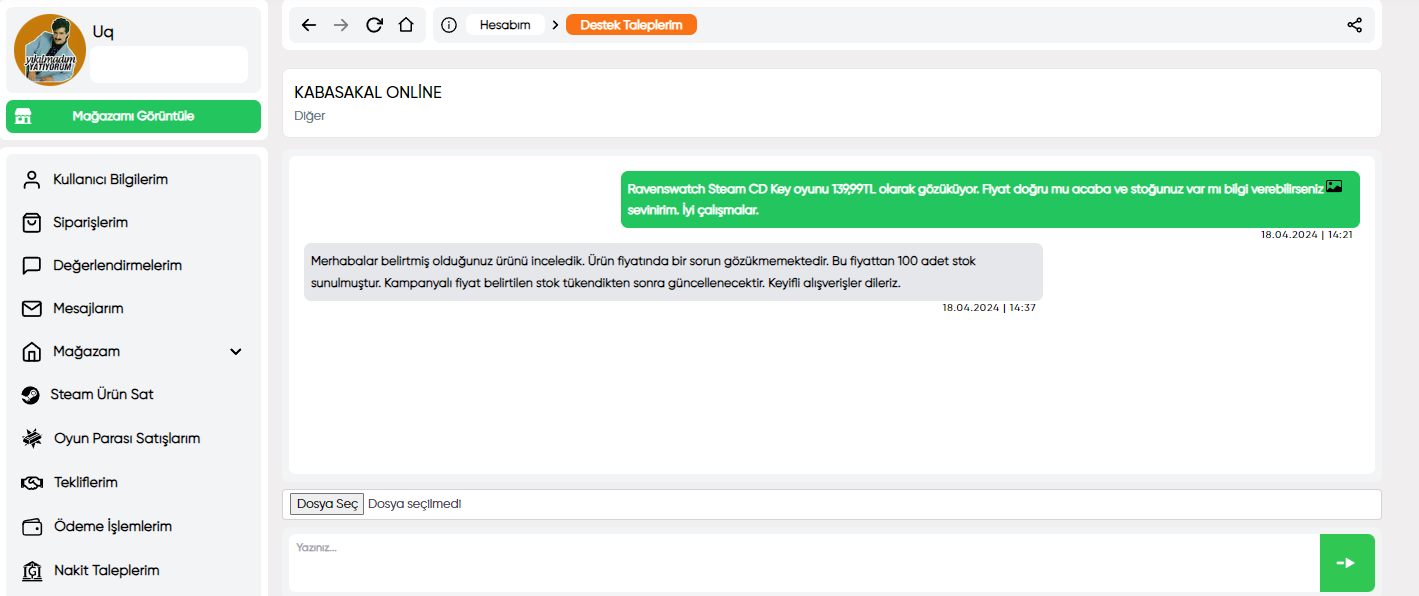This screenshot has height=596, width=1419.
Task: Open the Mağazam menu label
Action: click(86, 352)
